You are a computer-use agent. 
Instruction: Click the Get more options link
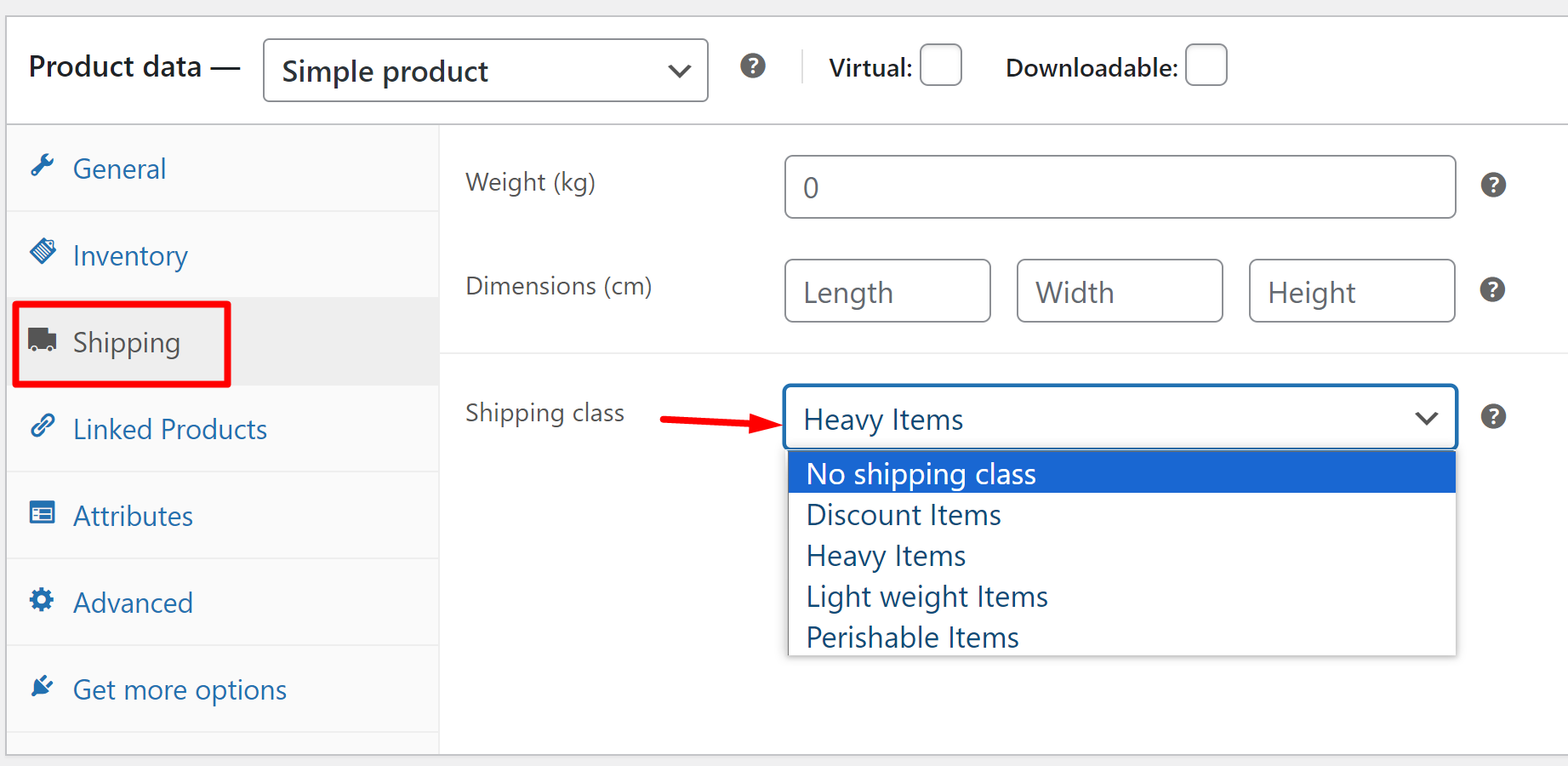[x=179, y=689]
